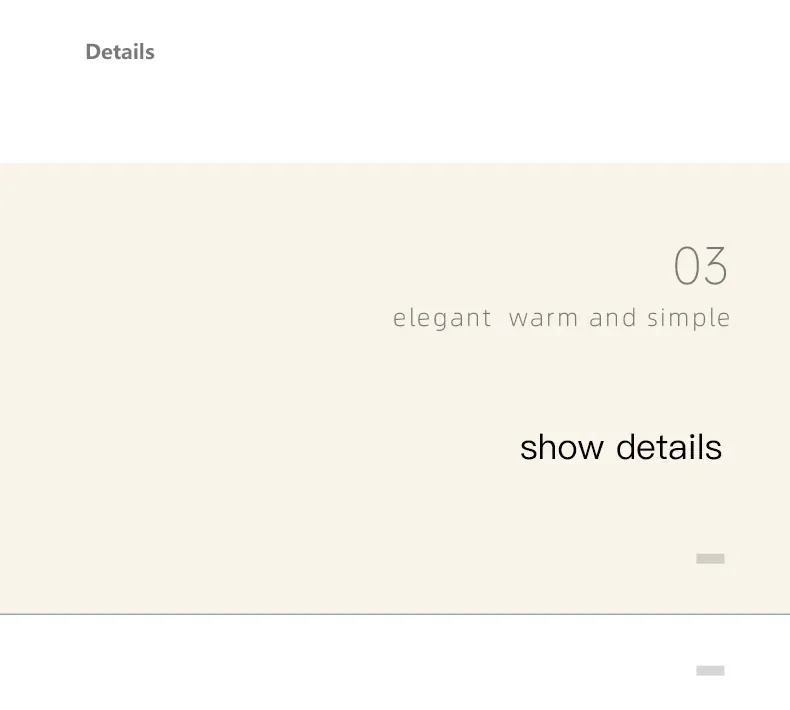Screen dimensions: 790x710
Task: Click the white area below the divider line
Action: 353,663
